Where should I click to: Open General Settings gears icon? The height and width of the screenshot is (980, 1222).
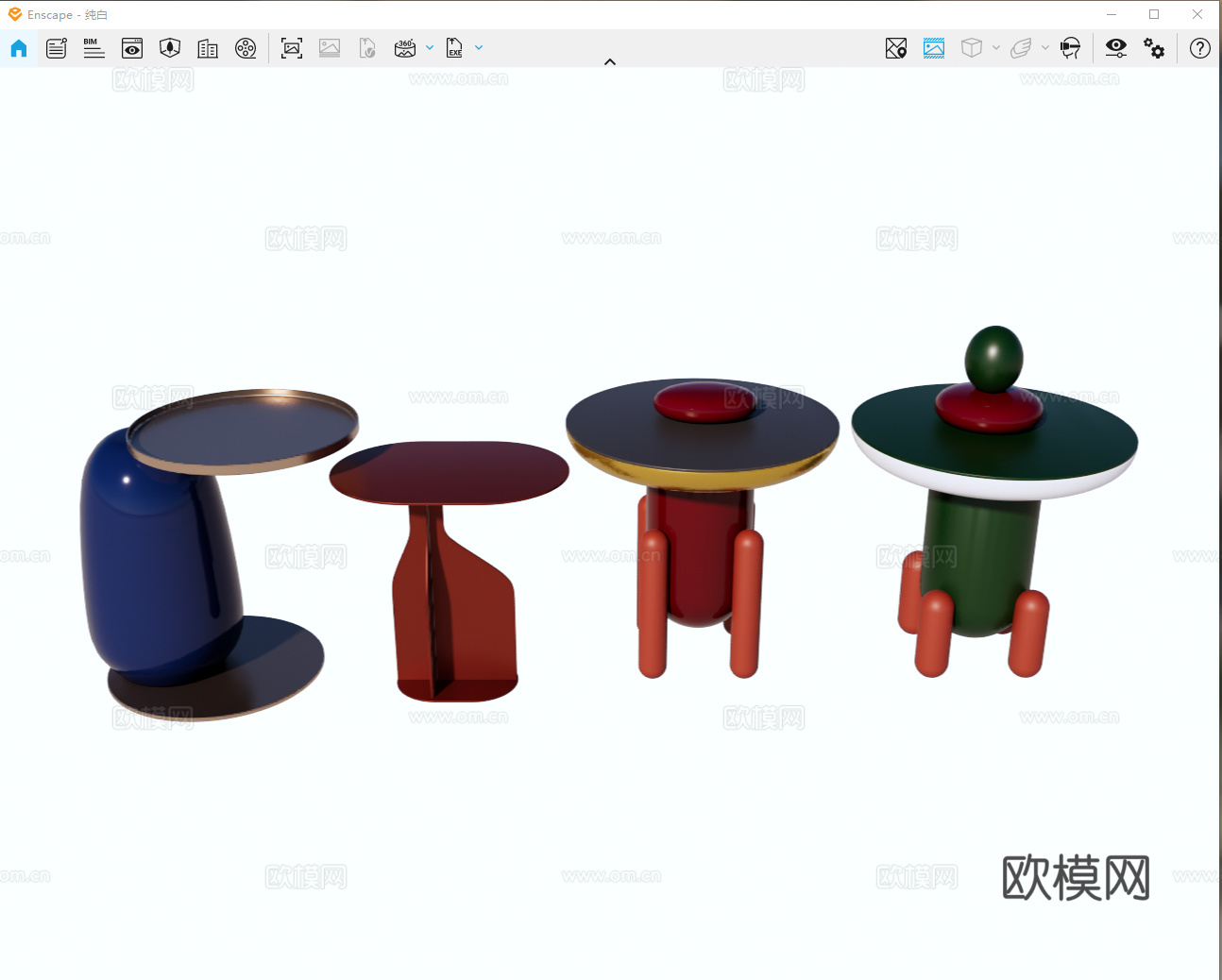[1154, 48]
